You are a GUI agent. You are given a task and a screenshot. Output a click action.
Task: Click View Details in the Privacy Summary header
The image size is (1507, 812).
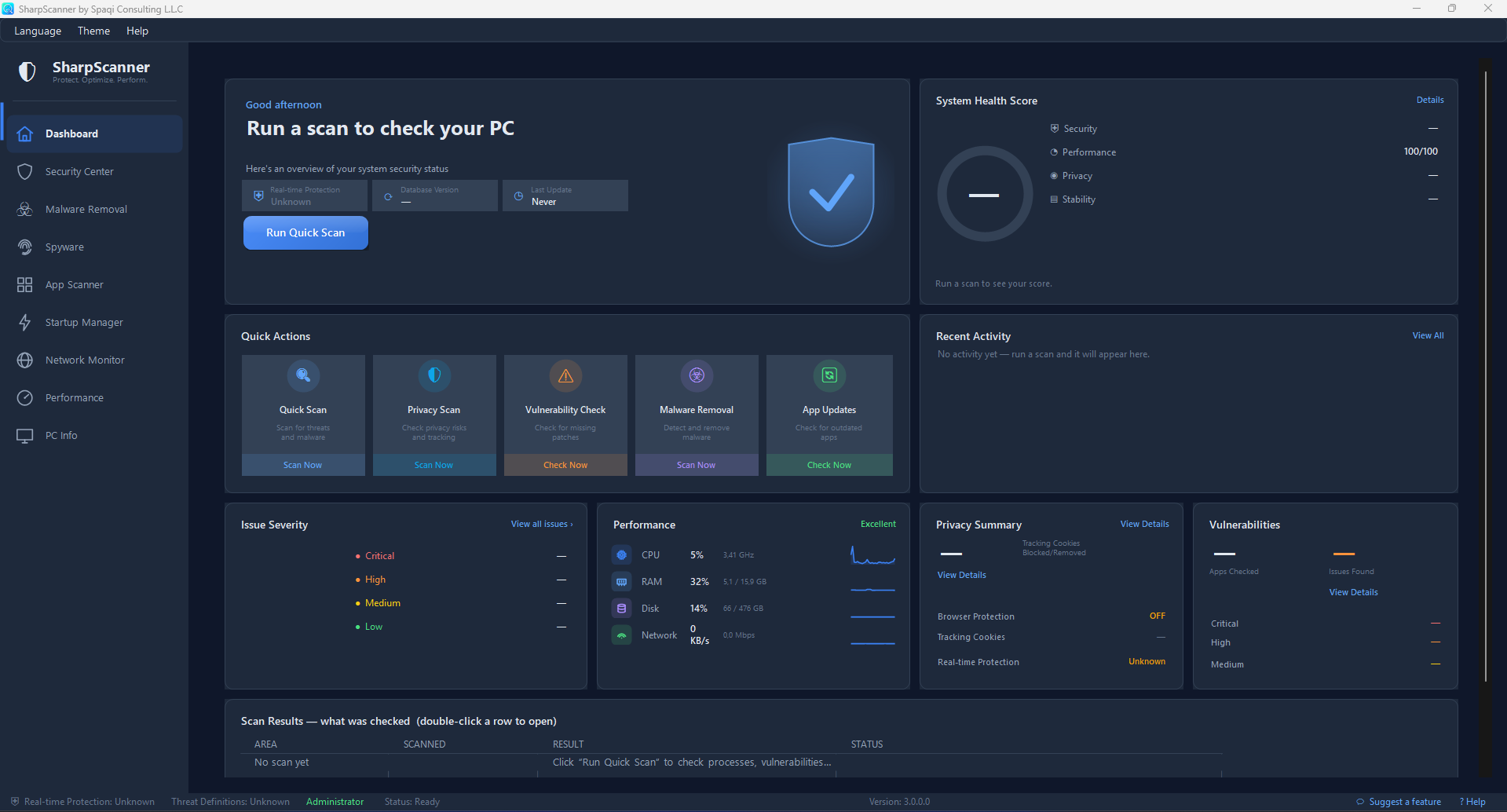point(1144,524)
